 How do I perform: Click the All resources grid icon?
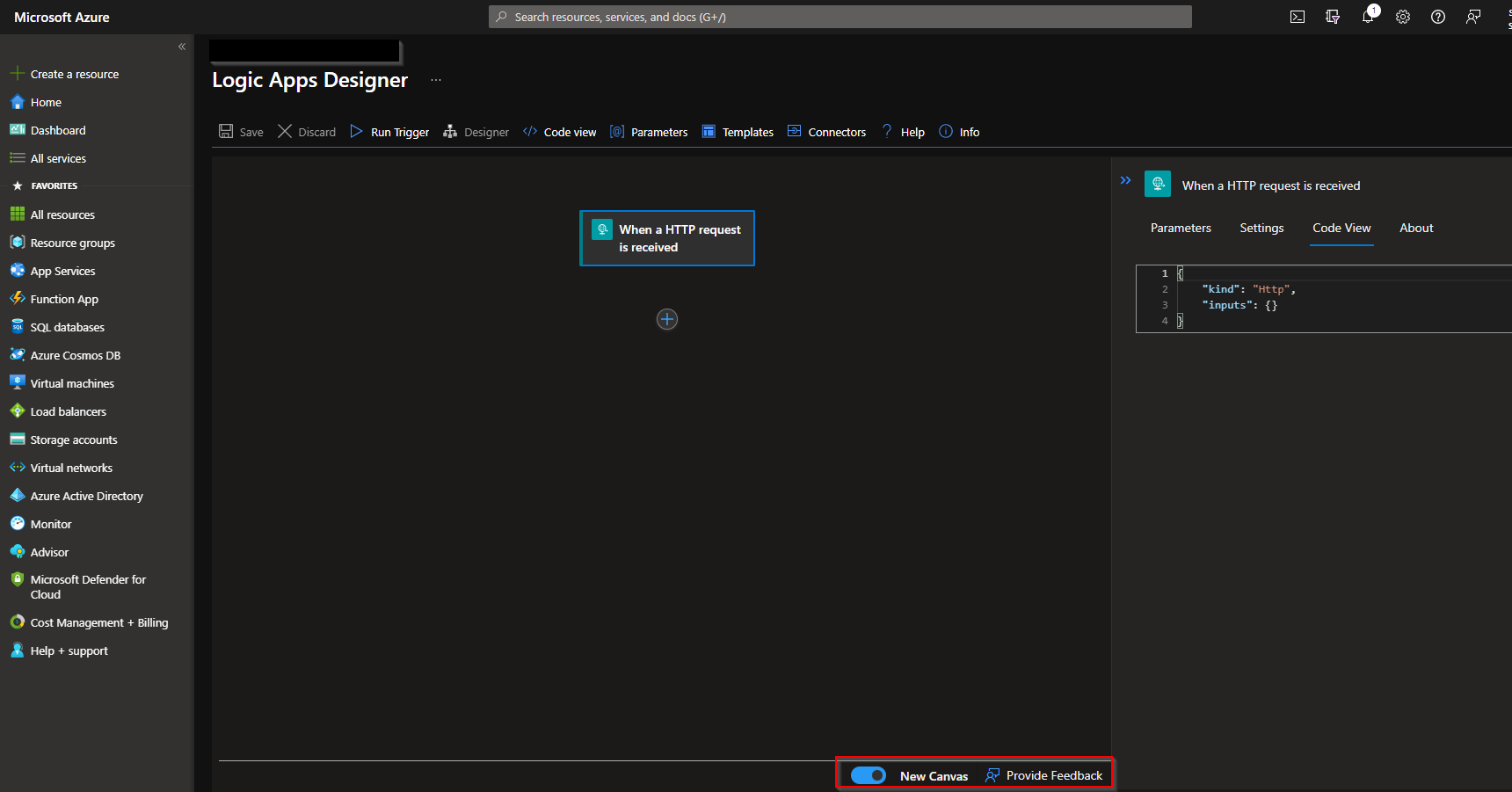(17, 214)
